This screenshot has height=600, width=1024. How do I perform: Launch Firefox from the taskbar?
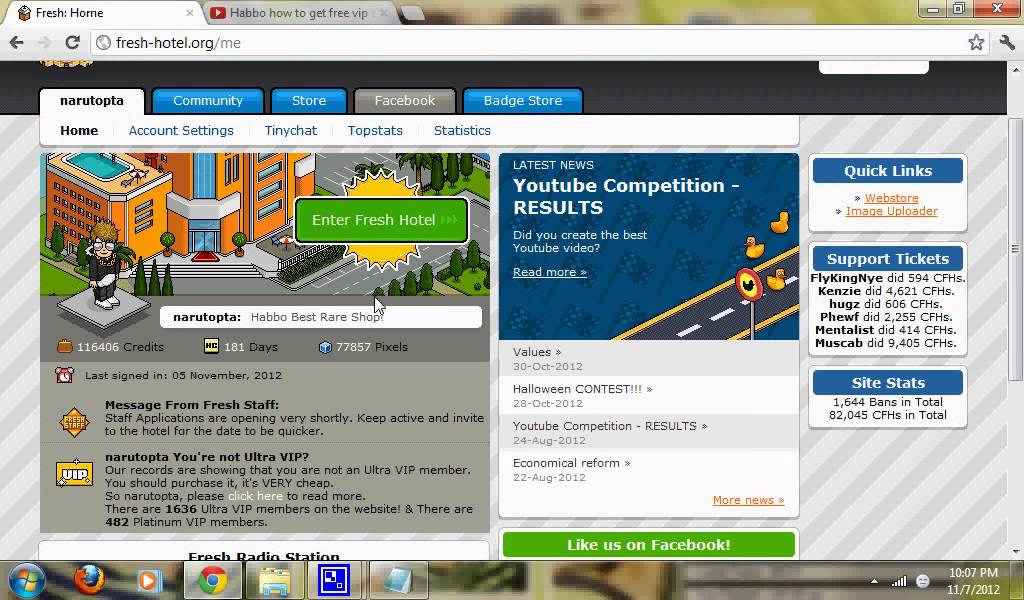[89, 580]
